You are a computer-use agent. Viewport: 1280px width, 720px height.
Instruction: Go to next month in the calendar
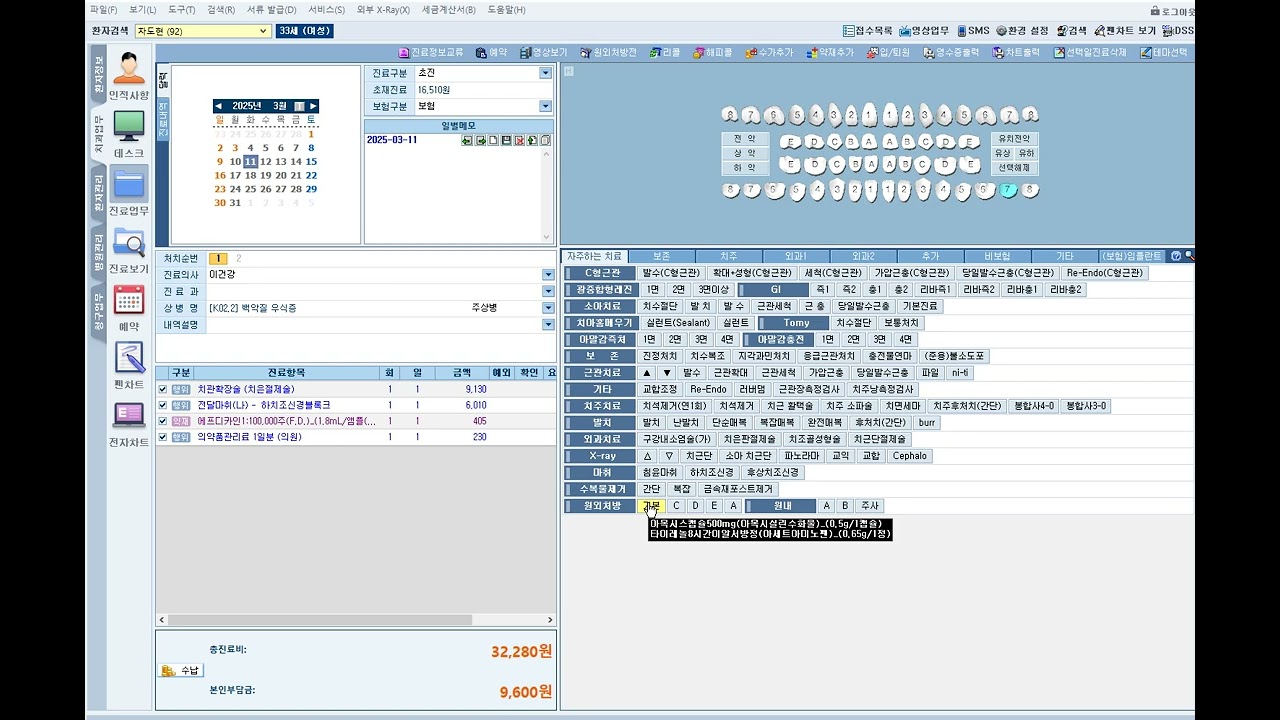[313, 106]
